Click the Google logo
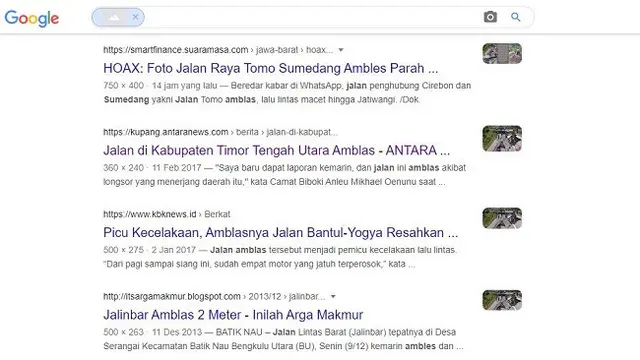Viewport: 640px width, 360px height. pyautogui.click(x=32, y=18)
